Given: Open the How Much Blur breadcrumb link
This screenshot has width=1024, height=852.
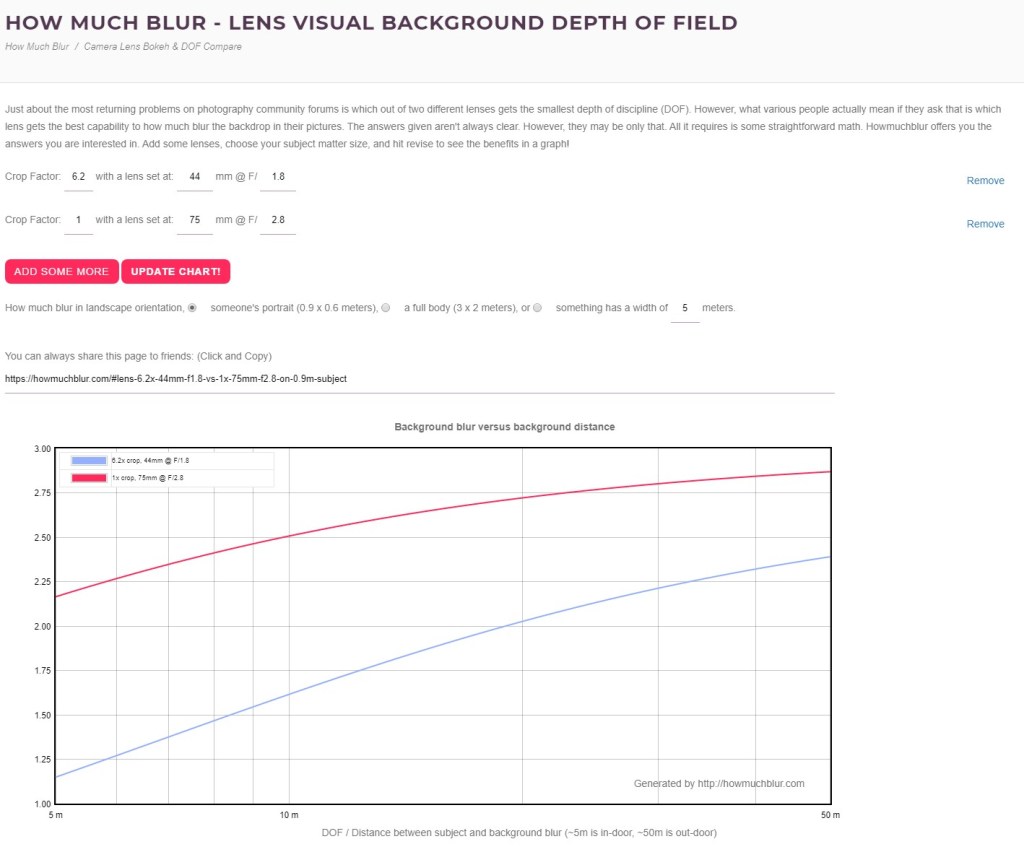Looking at the screenshot, I should pos(36,47).
